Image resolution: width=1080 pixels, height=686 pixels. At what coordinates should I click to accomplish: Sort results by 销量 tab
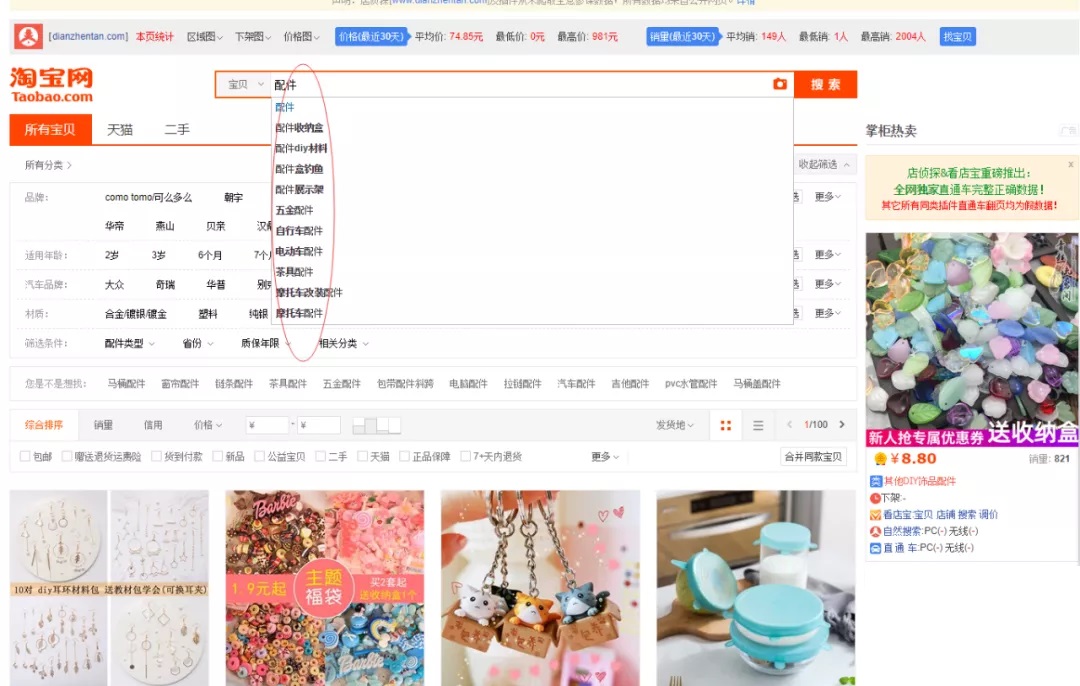[103, 425]
